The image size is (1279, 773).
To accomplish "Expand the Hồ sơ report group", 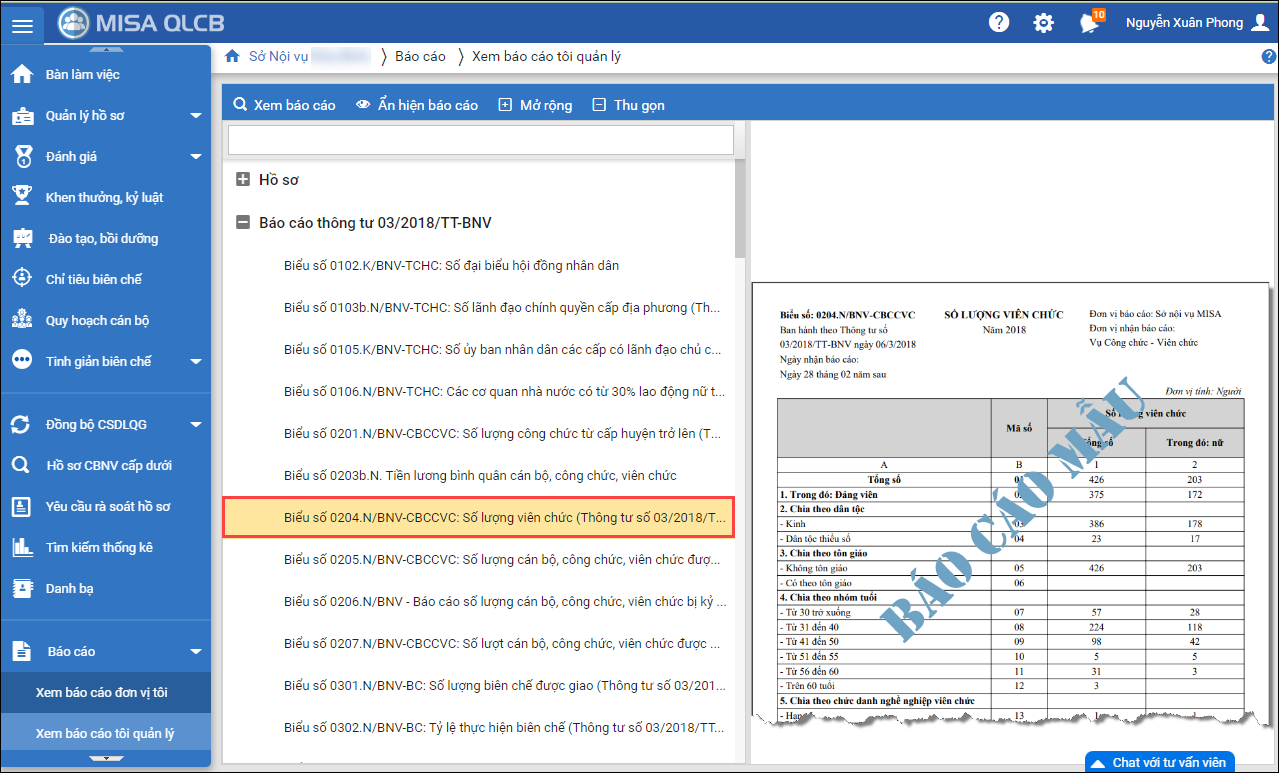I will click(243, 180).
